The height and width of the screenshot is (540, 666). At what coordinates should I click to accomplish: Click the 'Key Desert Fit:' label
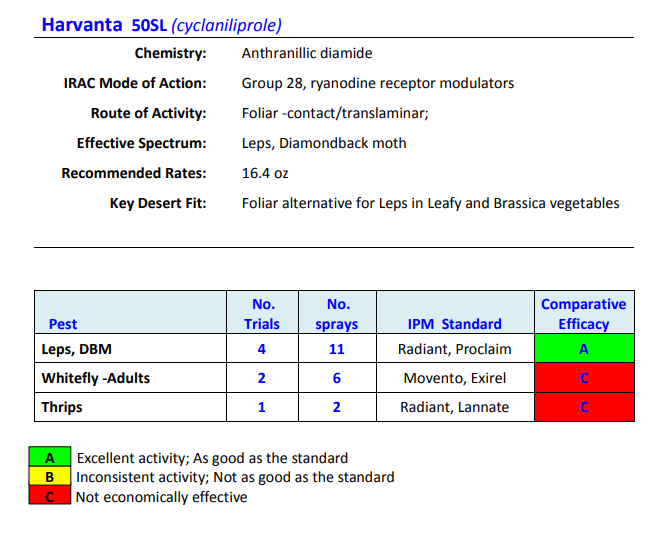coord(158,204)
